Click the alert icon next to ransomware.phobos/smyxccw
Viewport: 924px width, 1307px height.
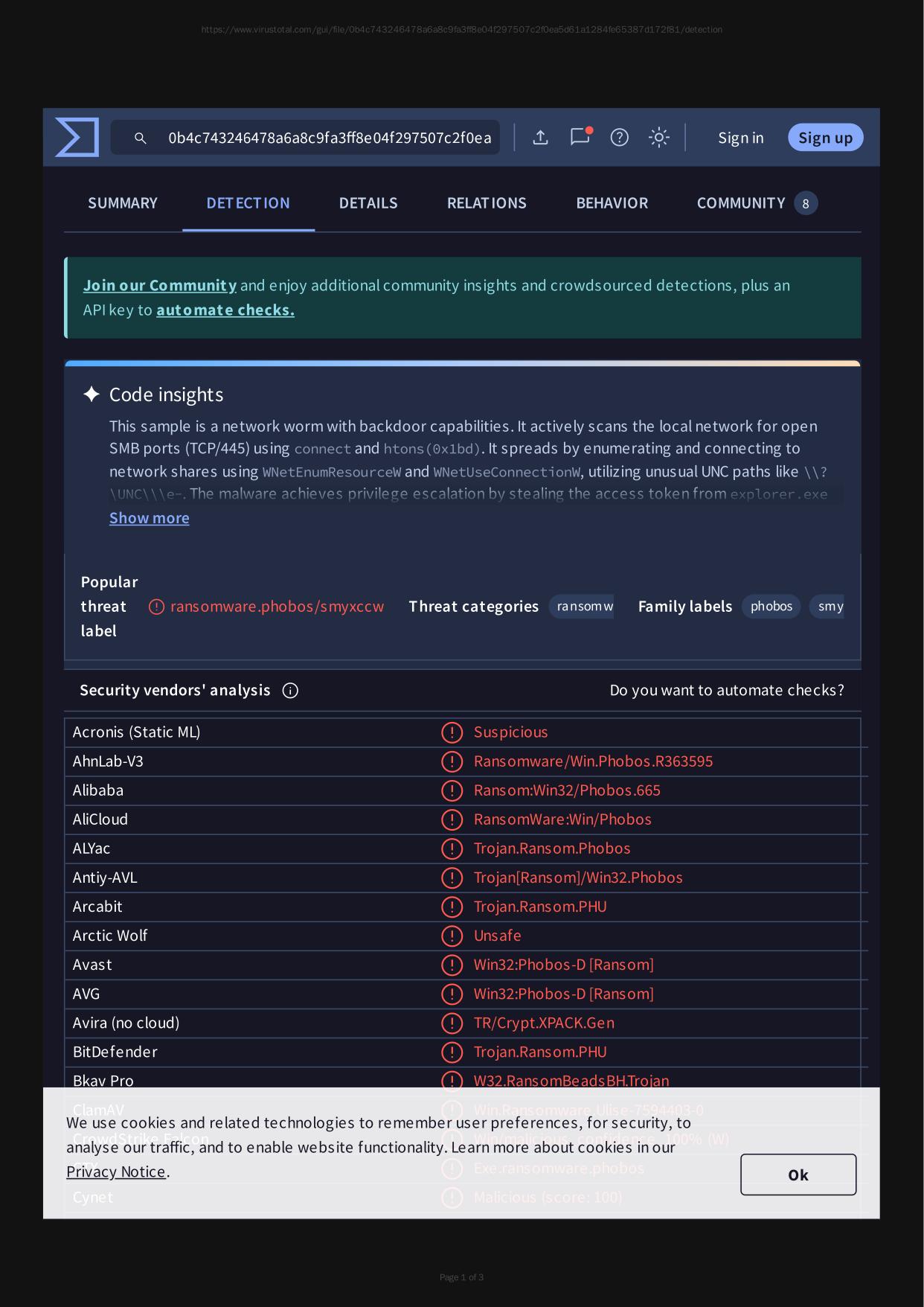pos(156,607)
